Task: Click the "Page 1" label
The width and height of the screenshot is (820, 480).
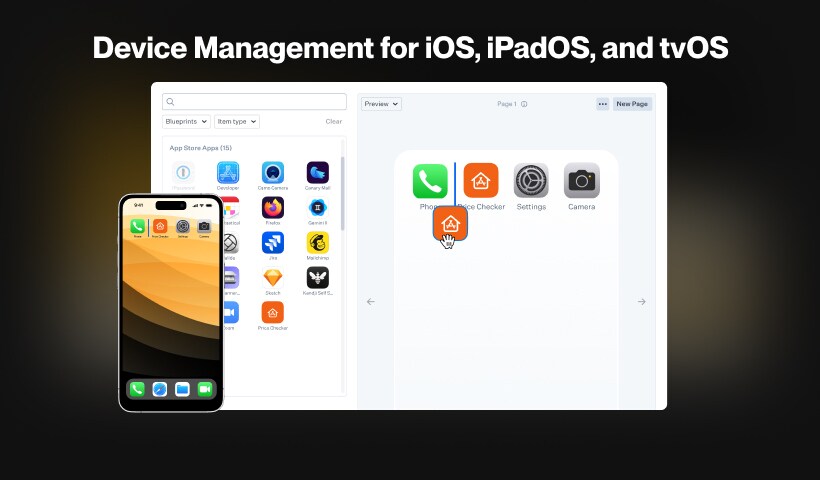Action: point(506,104)
